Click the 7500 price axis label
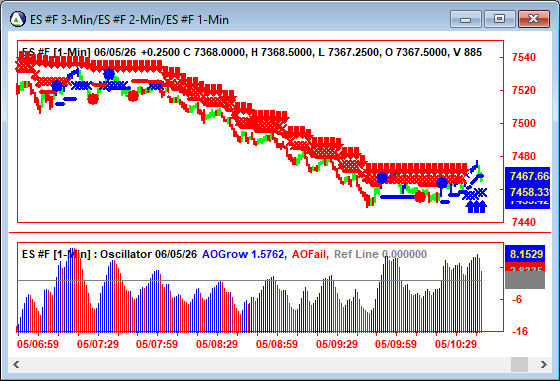Image resolution: width=560 pixels, height=381 pixels. coord(524,124)
